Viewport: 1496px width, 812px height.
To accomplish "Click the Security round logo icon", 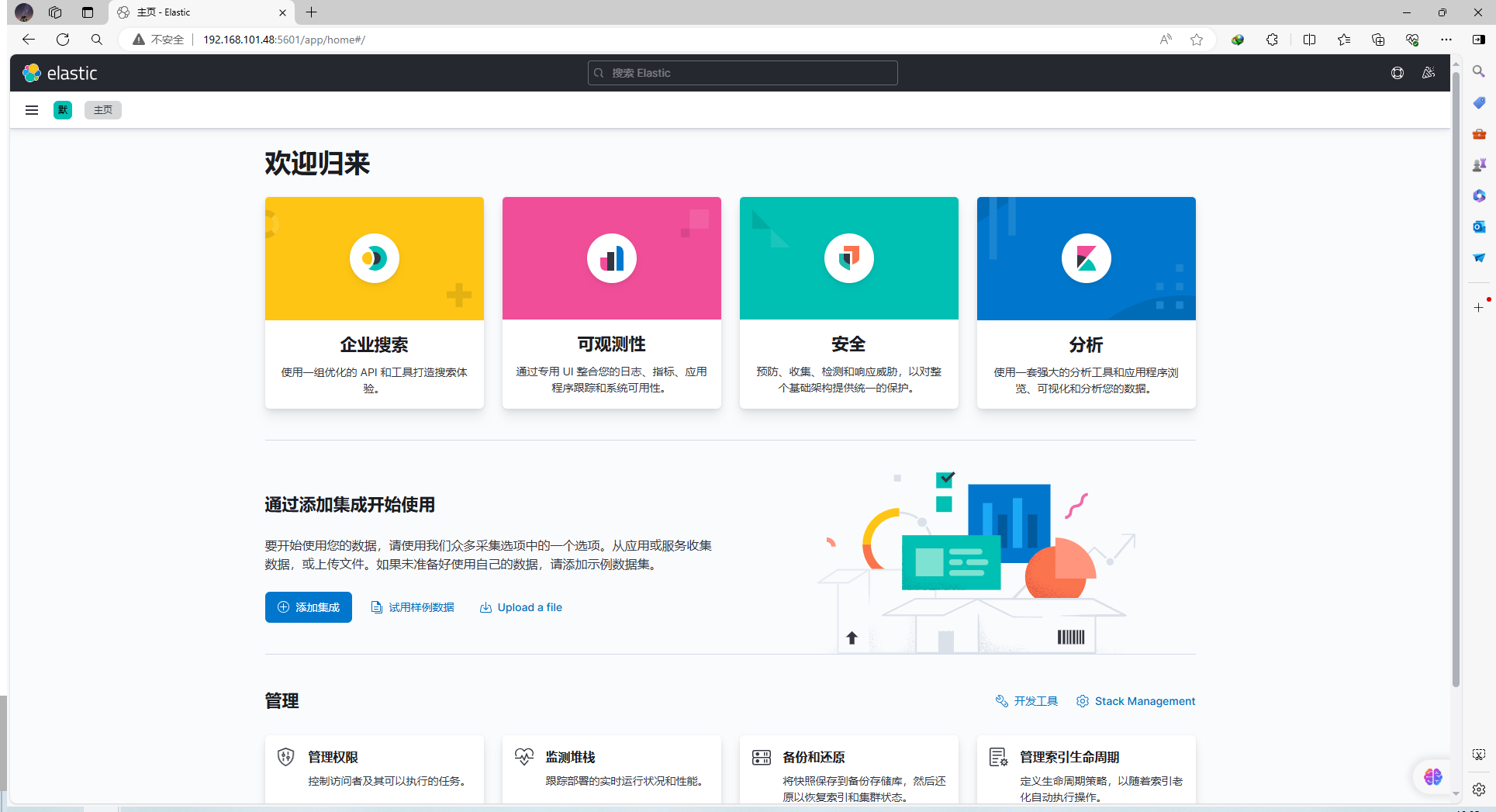I will [849, 258].
